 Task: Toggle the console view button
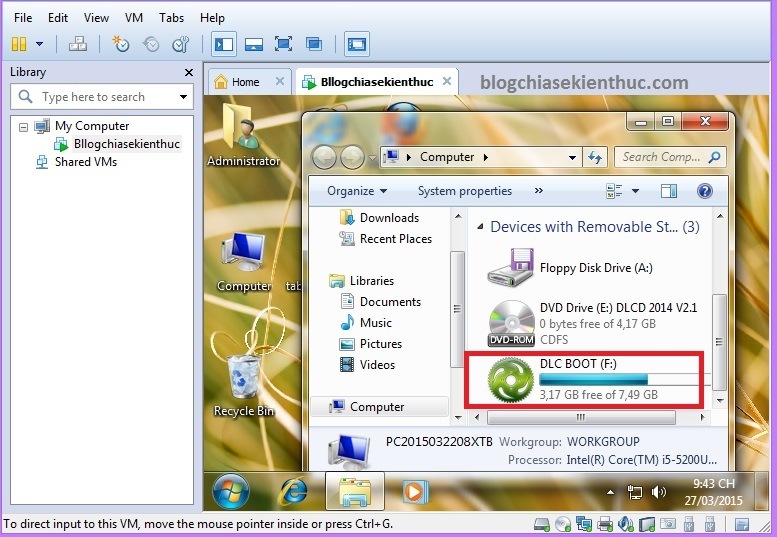(357, 44)
